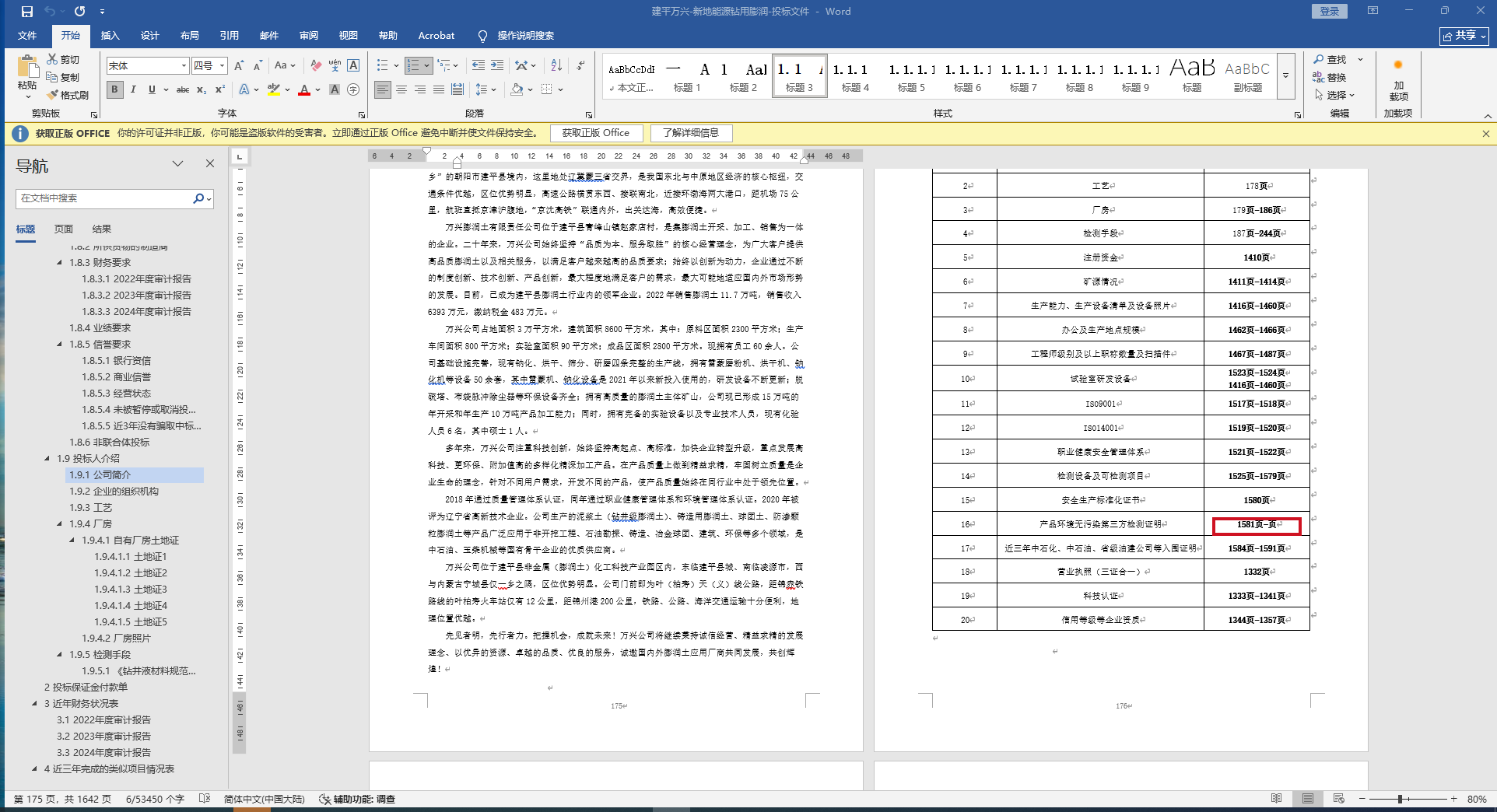Click the 替换 (Replace) tool
Image resolution: width=1497 pixels, height=812 pixels.
click(1330, 77)
